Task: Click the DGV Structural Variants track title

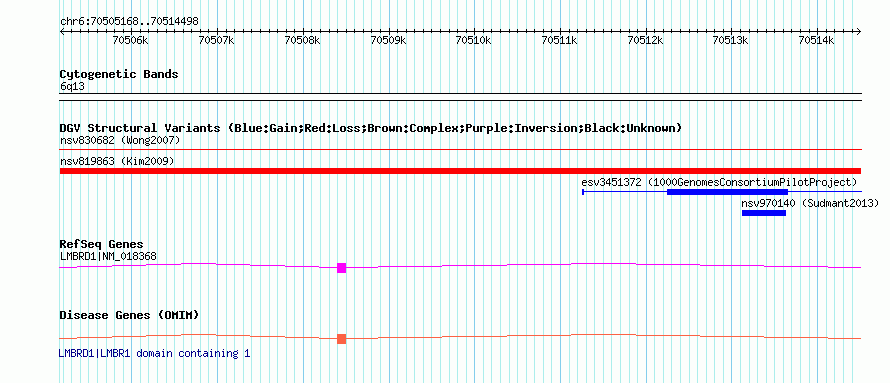Action: pos(371,128)
